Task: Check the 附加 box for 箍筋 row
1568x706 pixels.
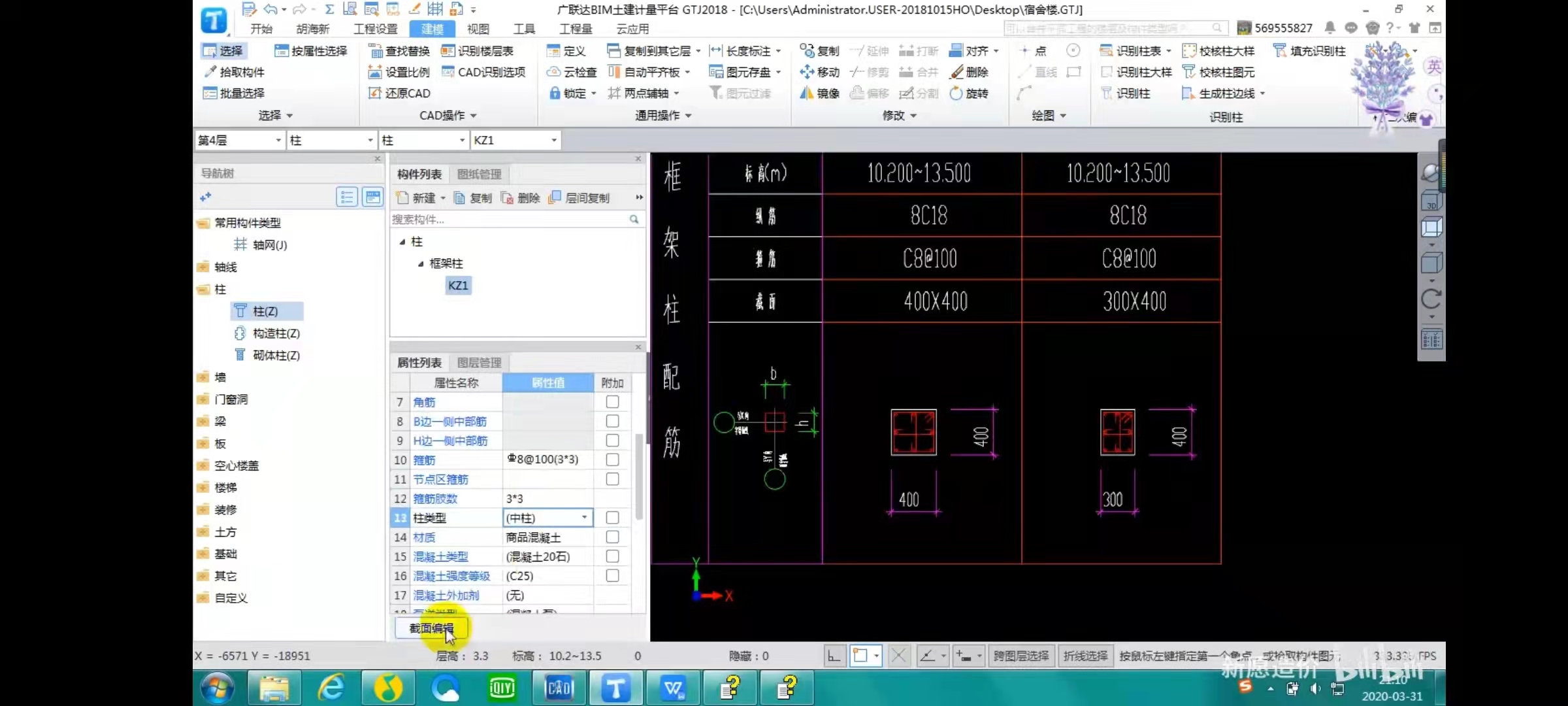Action: (x=612, y=460)
